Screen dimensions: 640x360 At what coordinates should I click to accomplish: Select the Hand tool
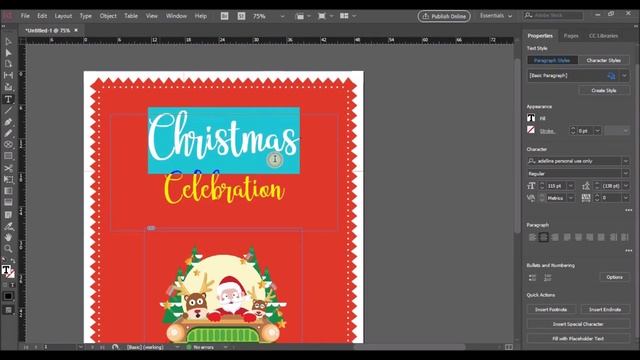click(x=8, y=237)
